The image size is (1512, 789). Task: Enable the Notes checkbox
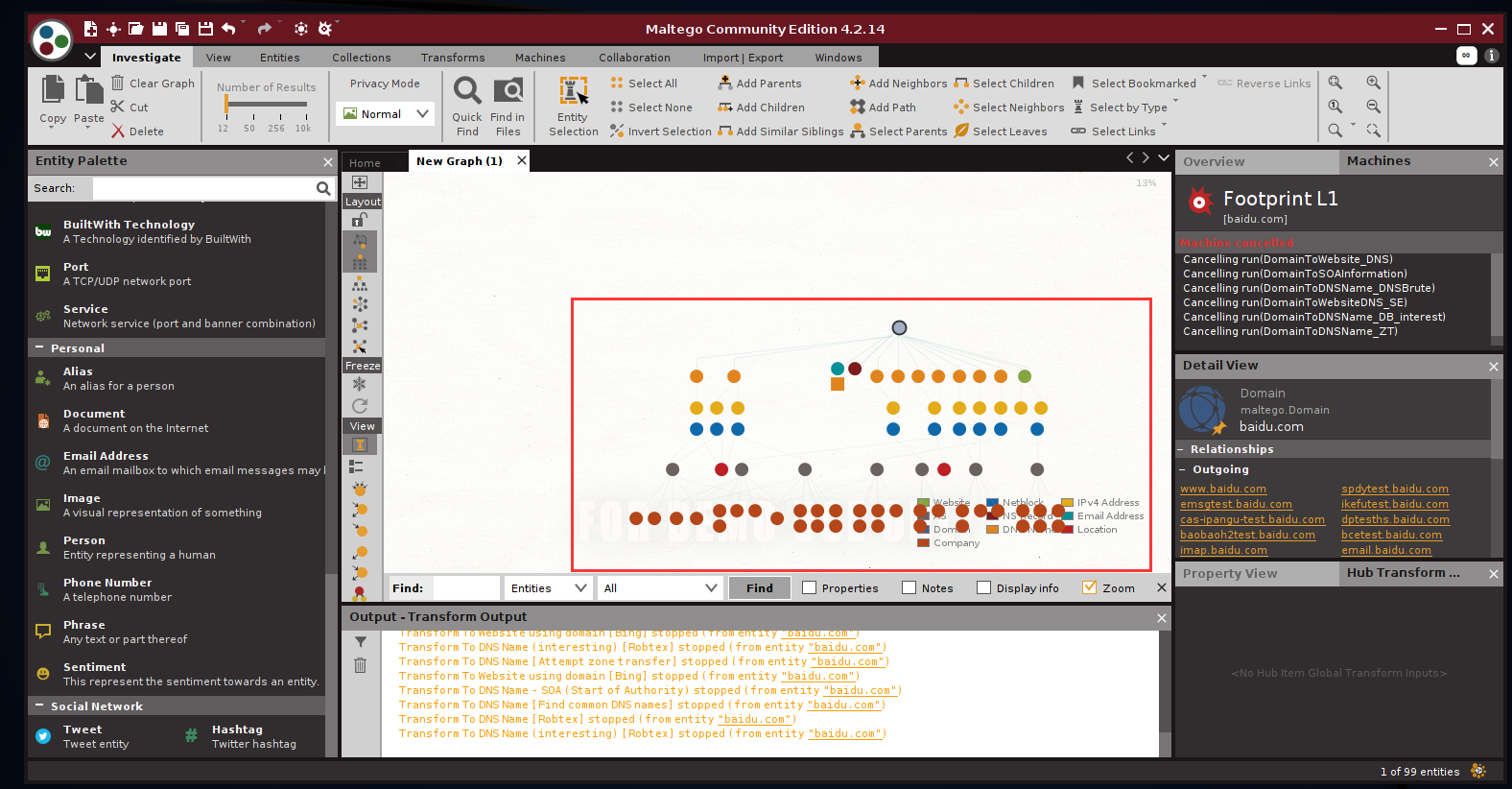pyautogui.click(x=910, y=587)
